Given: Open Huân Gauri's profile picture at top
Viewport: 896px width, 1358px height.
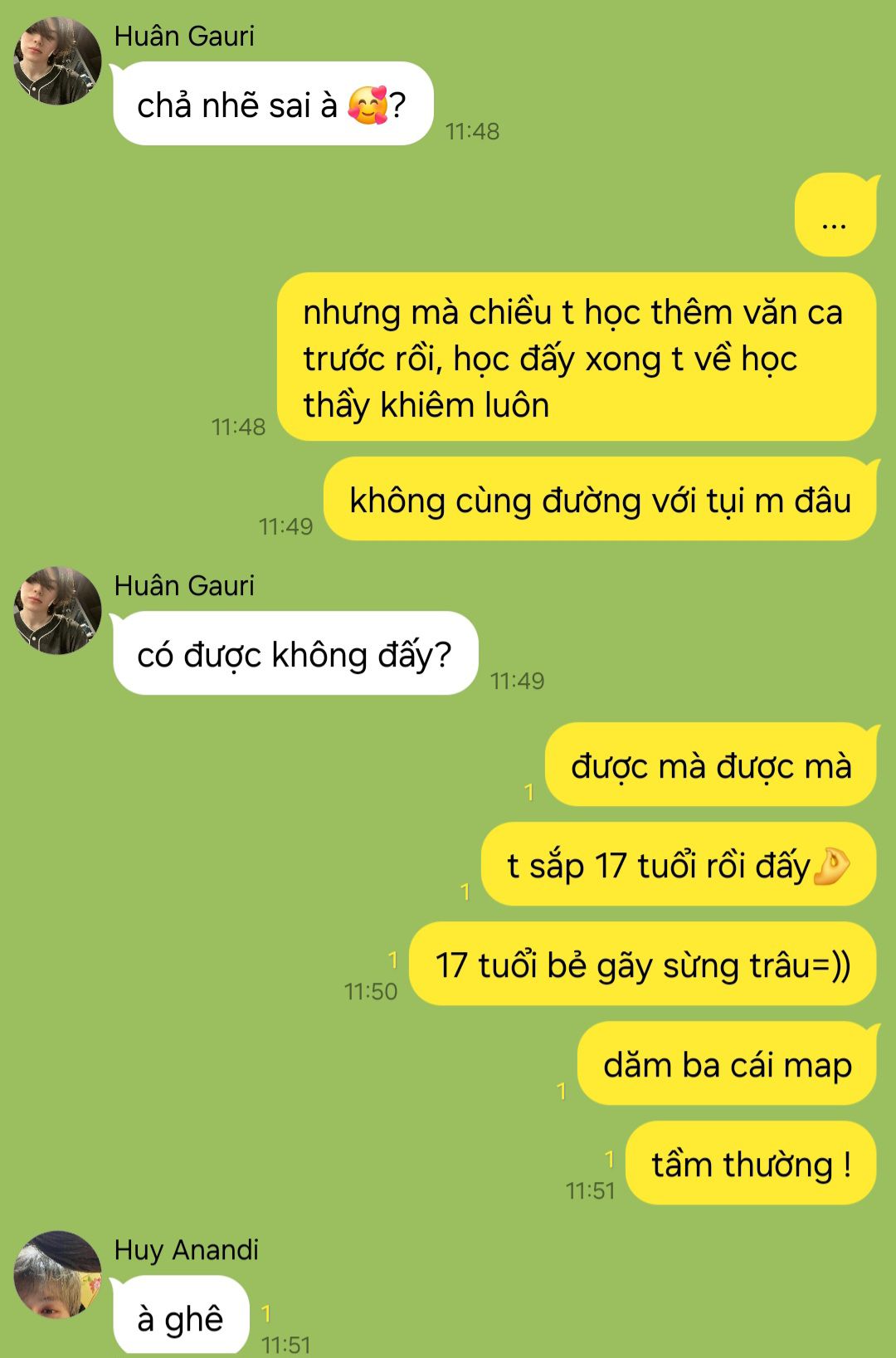Looking at the screenshot, I should (57, 61).
